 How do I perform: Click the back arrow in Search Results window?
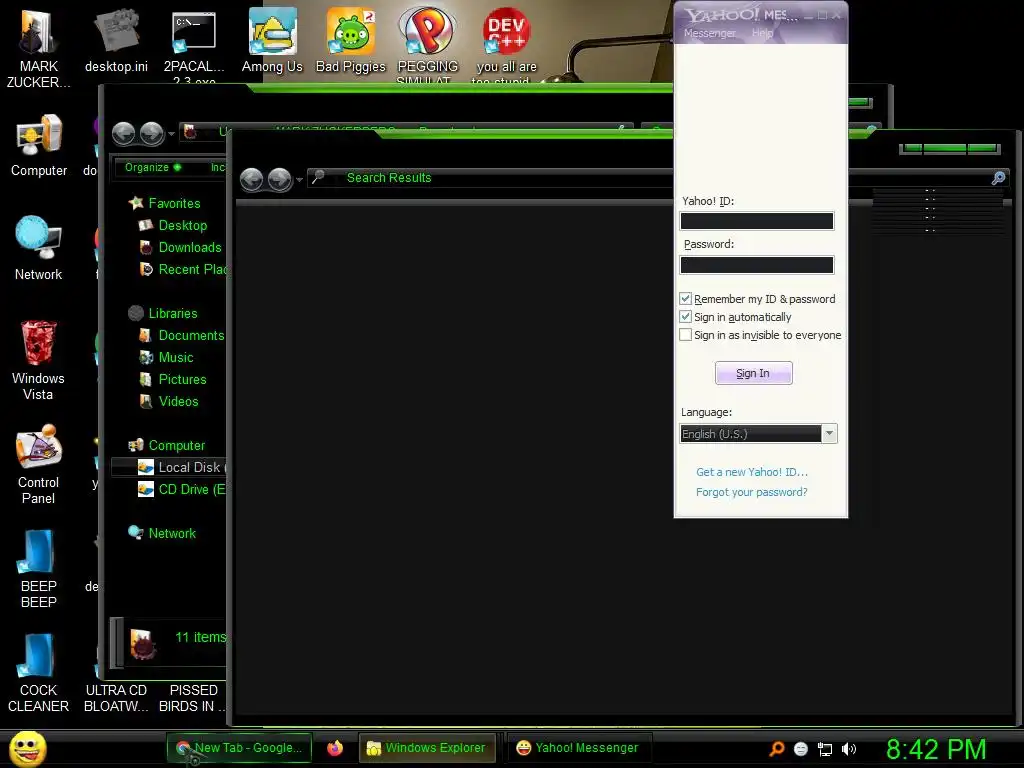coord(252,178)
